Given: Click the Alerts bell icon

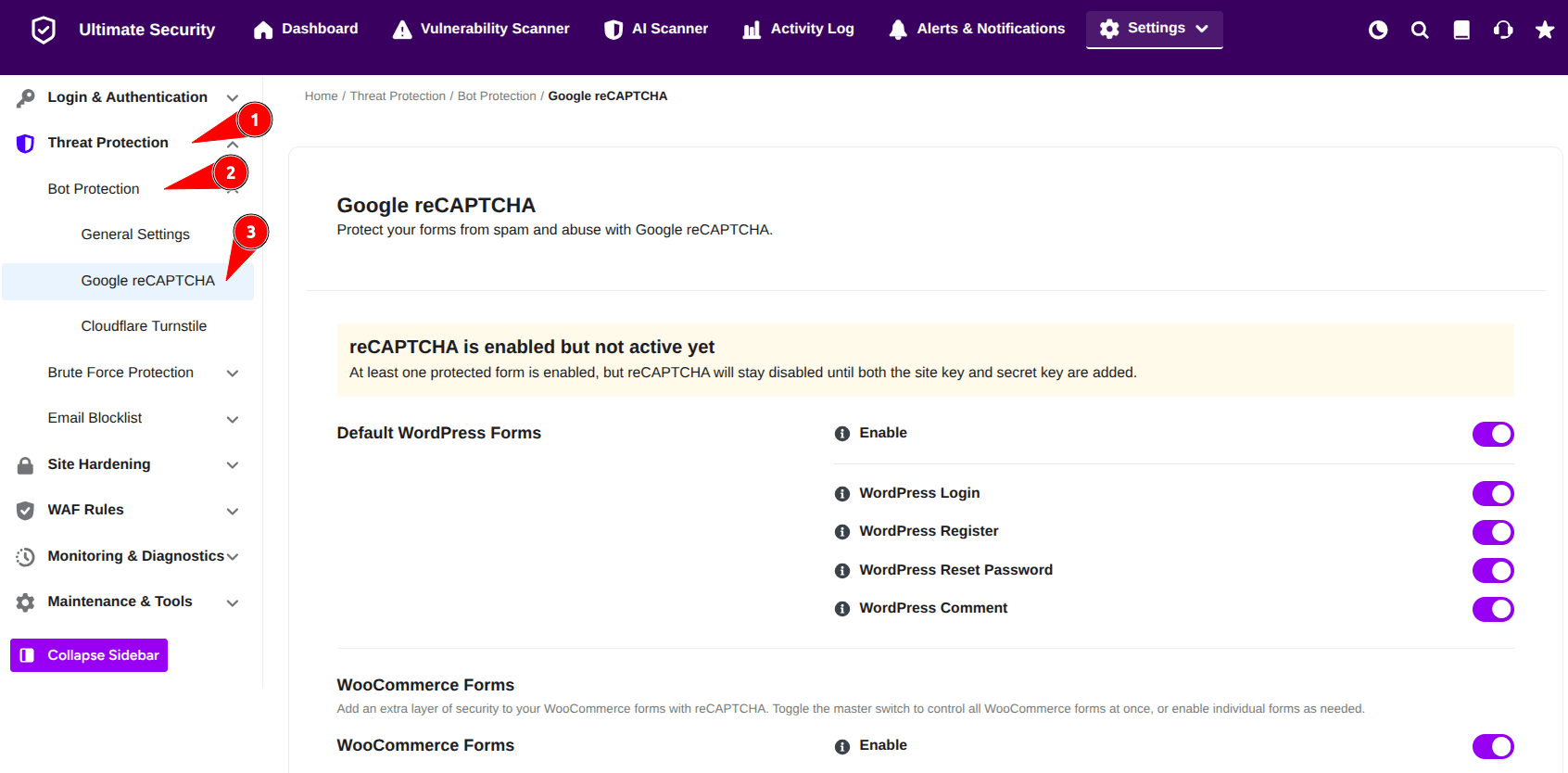Looking at the screenshot, I should click(898, 30).
